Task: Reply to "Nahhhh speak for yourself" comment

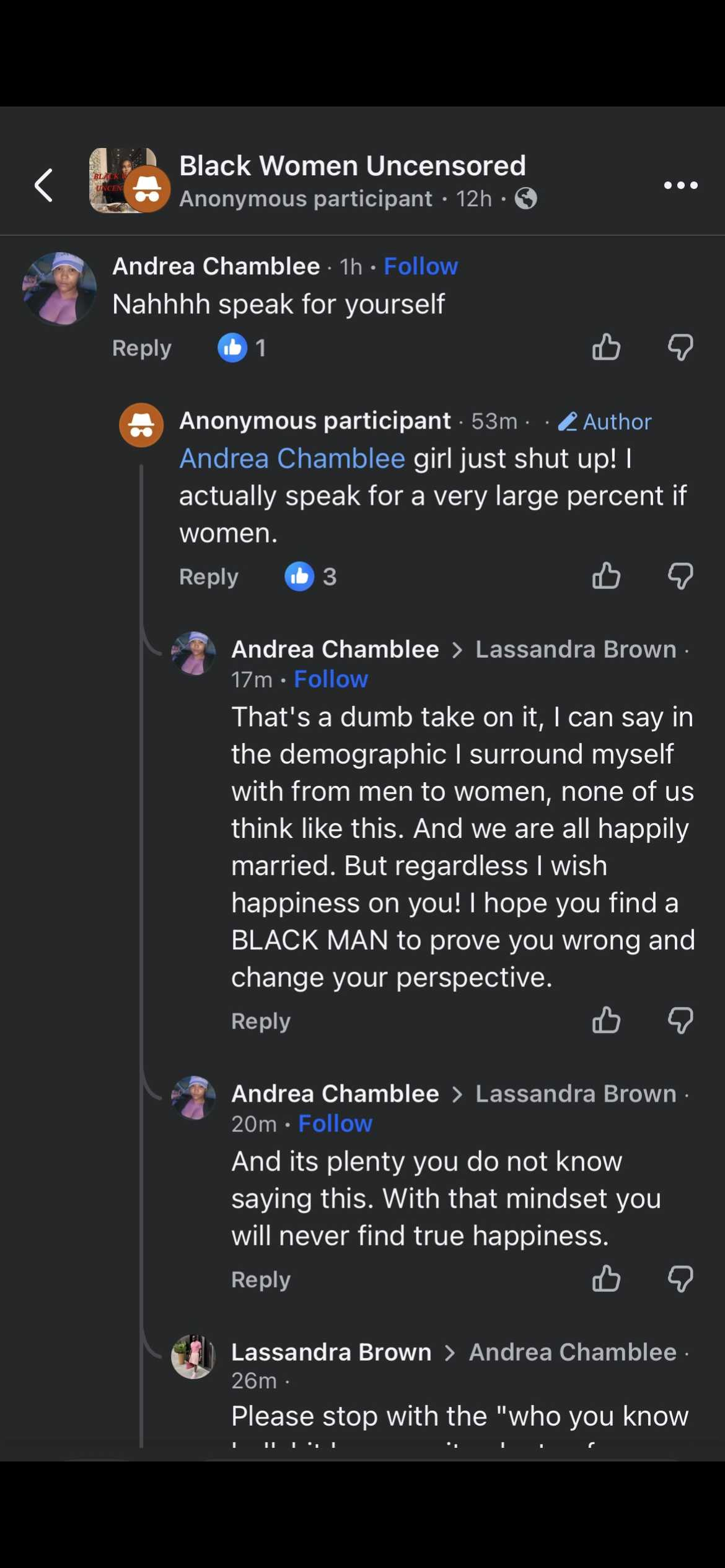Action: [x=142, y=348]
